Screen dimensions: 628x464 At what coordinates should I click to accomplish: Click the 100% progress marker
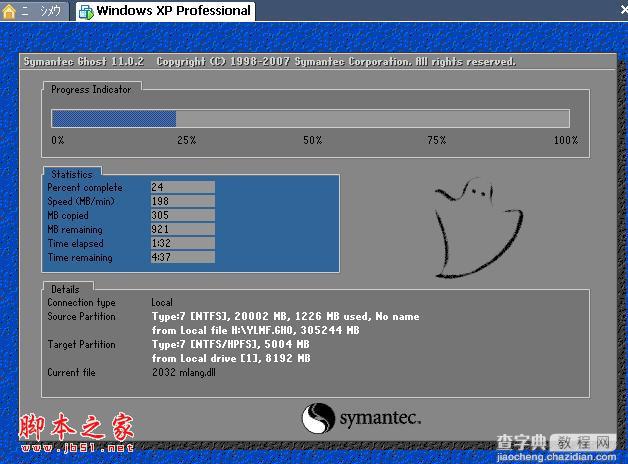coord(566,140)
